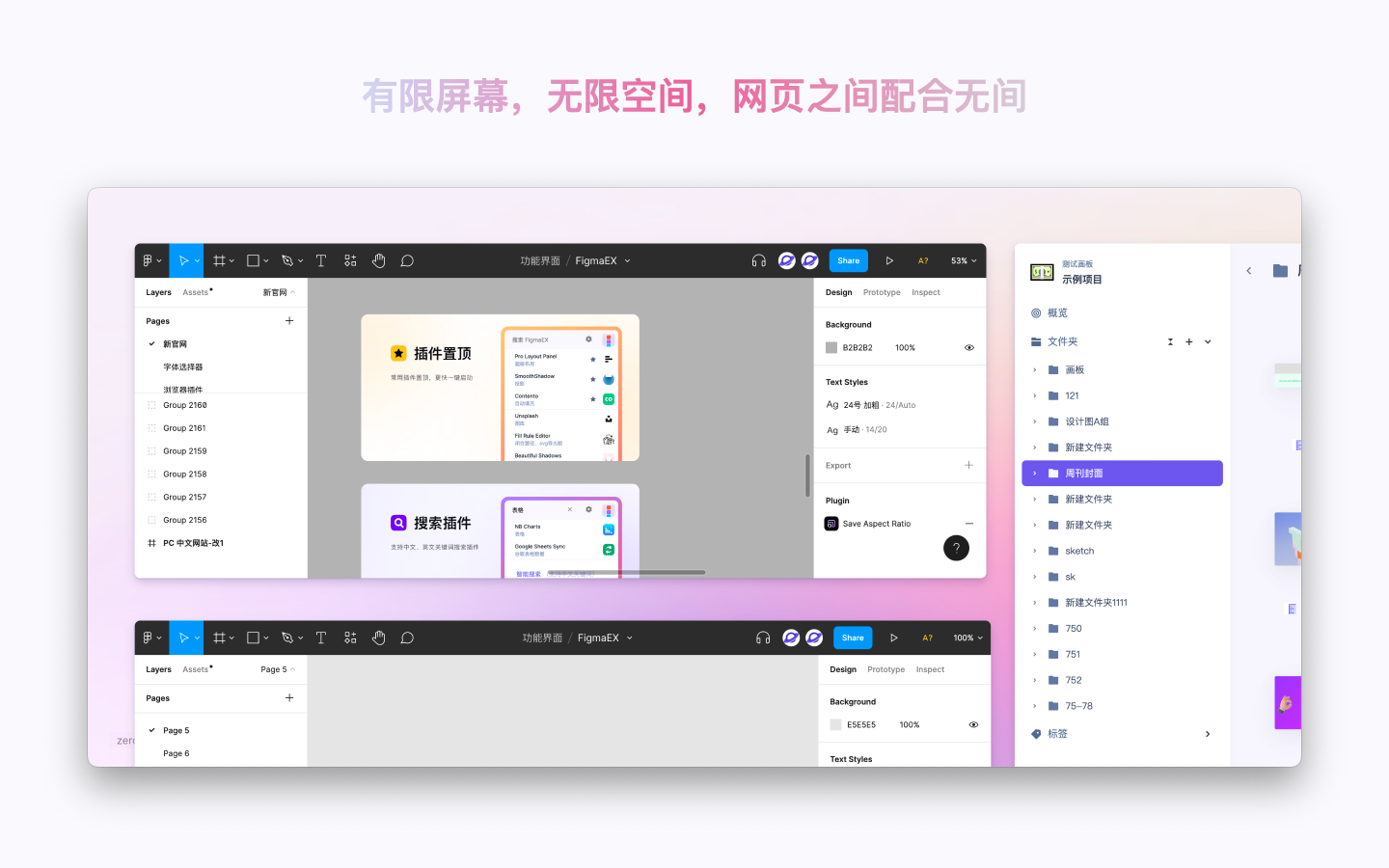1389x868 pixels.
Task: Click the Resources icon in bottom Figma toolbar
Action: click(350, 637)
